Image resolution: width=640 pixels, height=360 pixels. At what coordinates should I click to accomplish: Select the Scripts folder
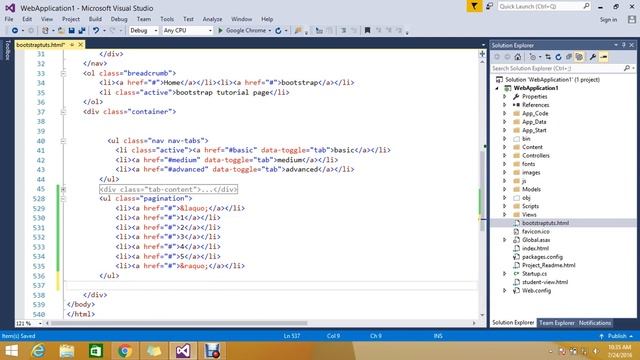(530, 206)
